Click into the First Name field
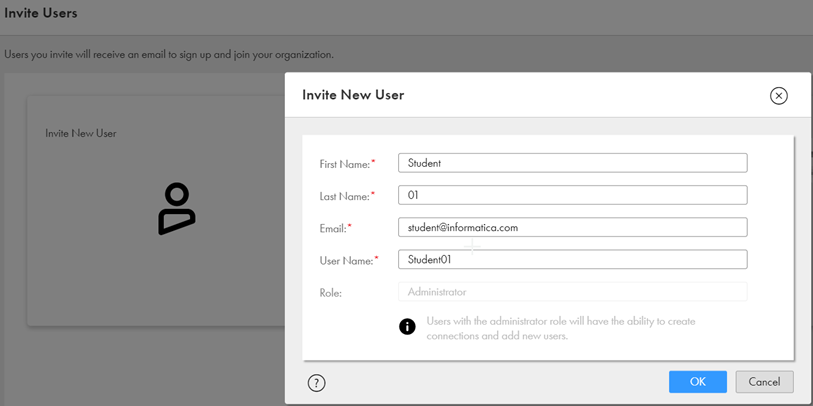813x406 pixels. 572,163
